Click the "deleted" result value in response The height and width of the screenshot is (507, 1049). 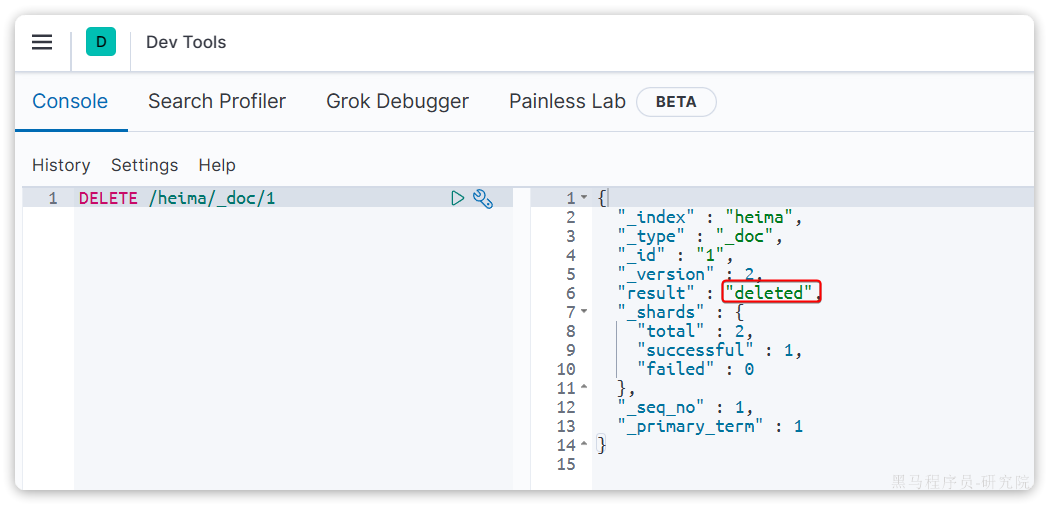(770, 293)
